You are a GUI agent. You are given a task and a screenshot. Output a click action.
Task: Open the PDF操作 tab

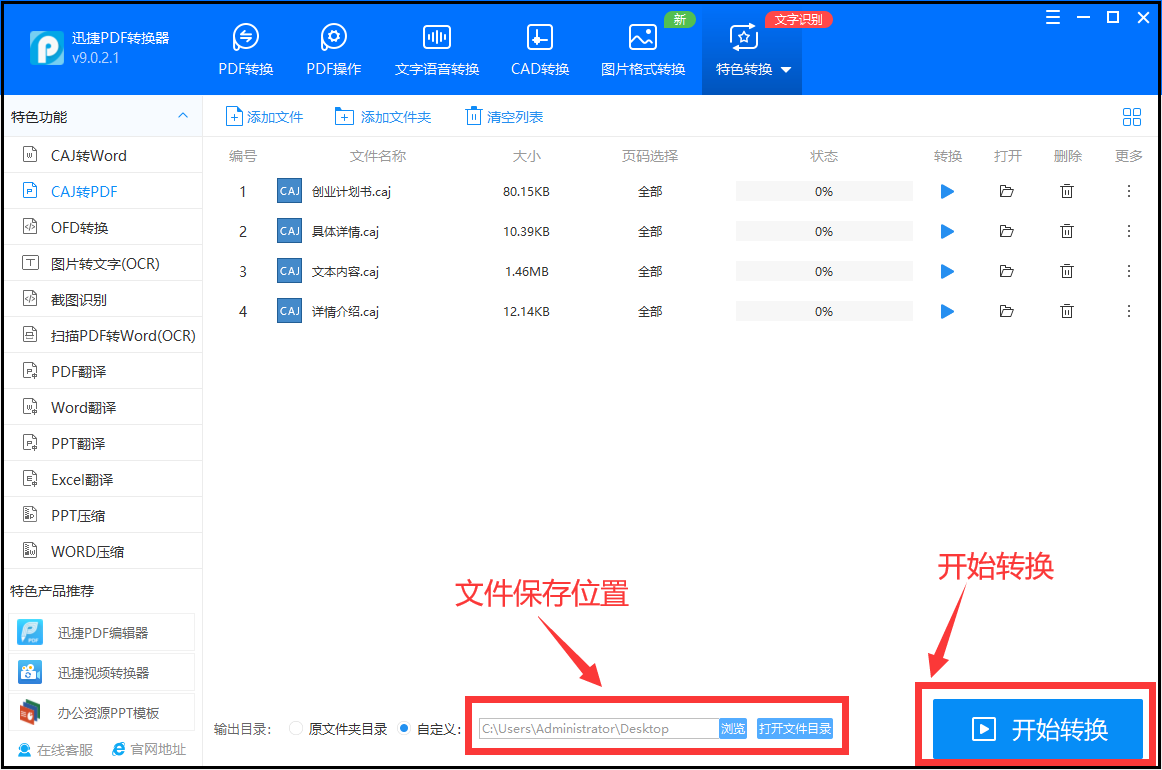[333, 50]
